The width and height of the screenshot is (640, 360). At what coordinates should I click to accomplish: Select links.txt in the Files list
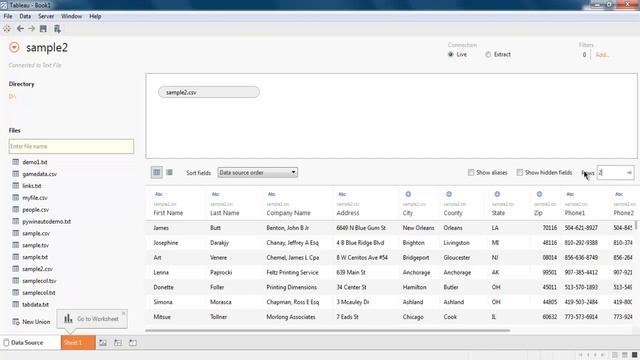click(x=32, y=186)
